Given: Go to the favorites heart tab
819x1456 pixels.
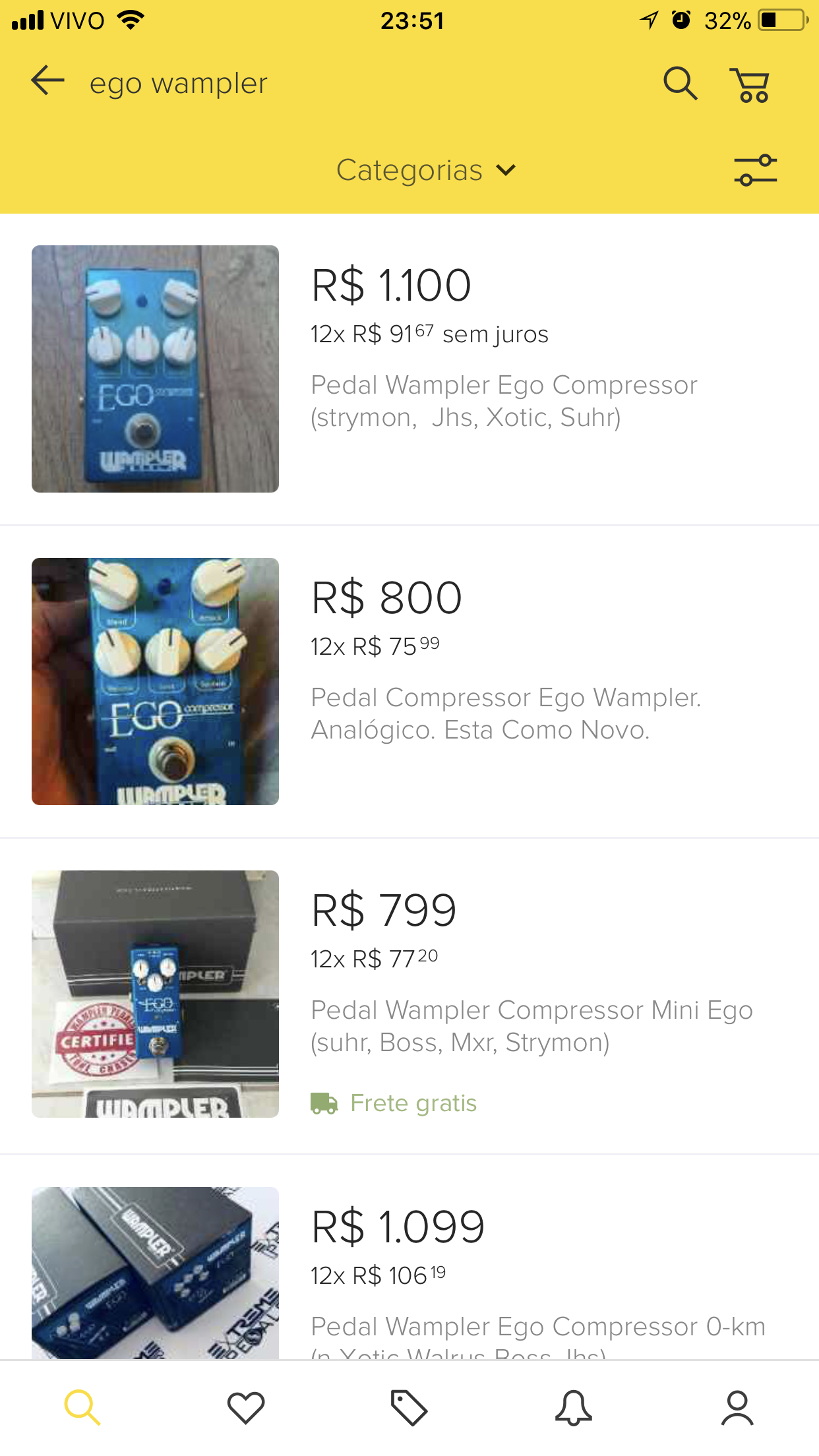Looking at the screenshot, I should pos(246,1407).
